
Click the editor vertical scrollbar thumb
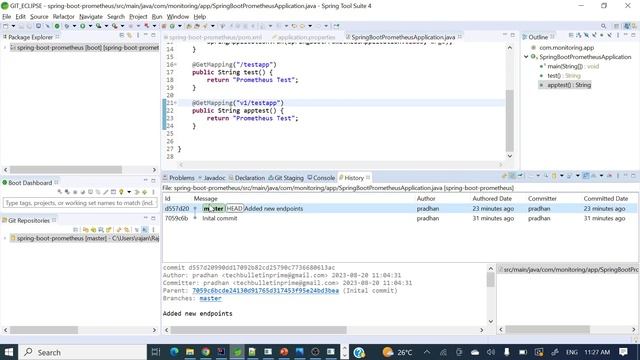pyautogui.click(x=509, y=120)
